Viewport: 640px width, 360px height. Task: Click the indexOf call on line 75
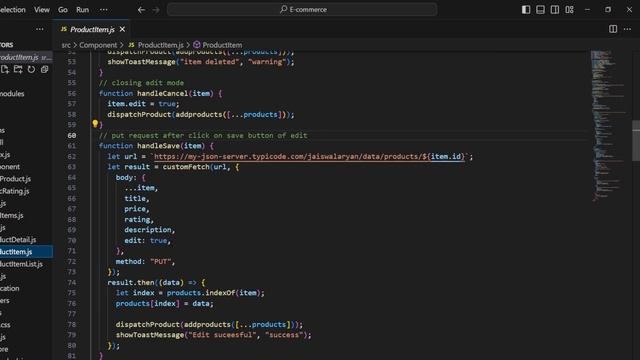(x=220, y=293)
